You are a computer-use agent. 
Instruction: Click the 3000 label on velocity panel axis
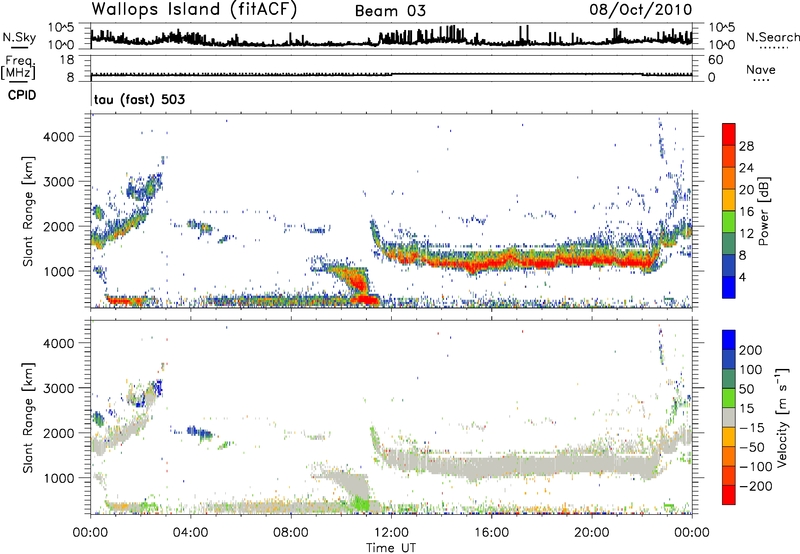[58, 388]
